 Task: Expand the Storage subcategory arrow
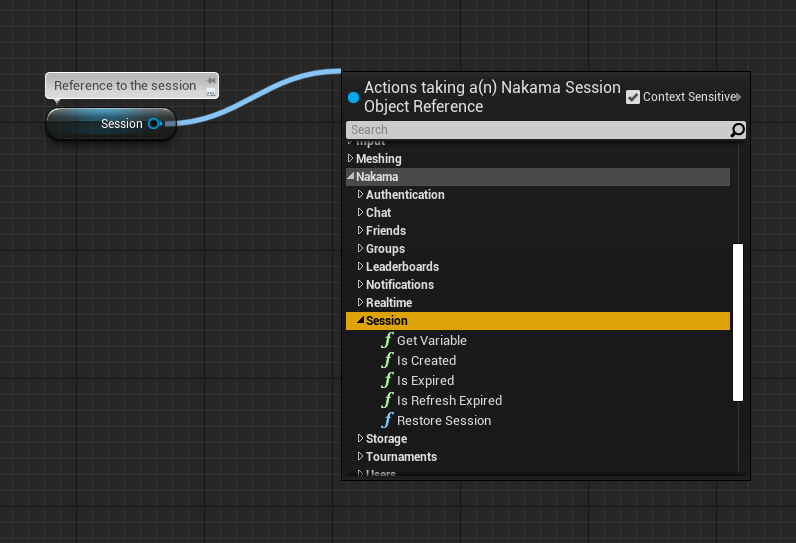pos(360,438)
